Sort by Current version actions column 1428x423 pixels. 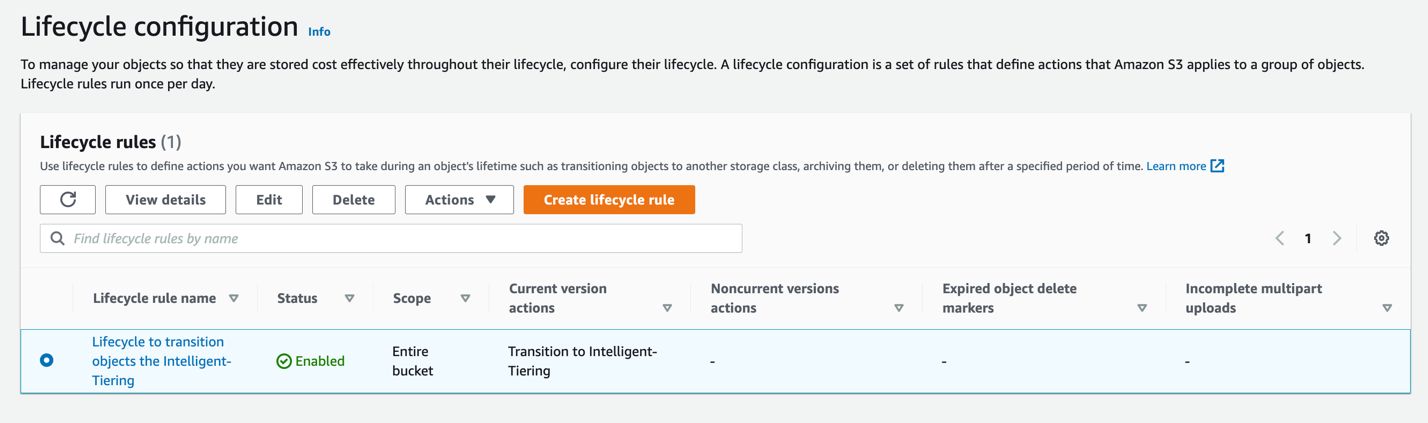coord(667,308)
